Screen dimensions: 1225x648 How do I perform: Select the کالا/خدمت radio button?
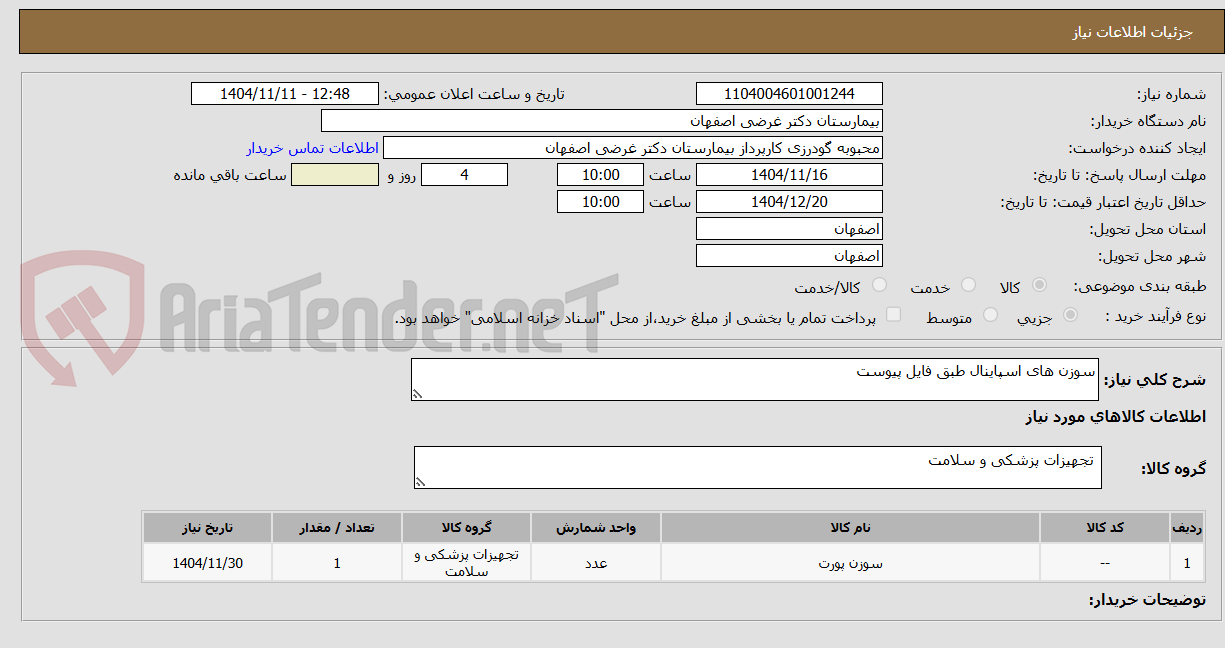click(x=879, y=286)
